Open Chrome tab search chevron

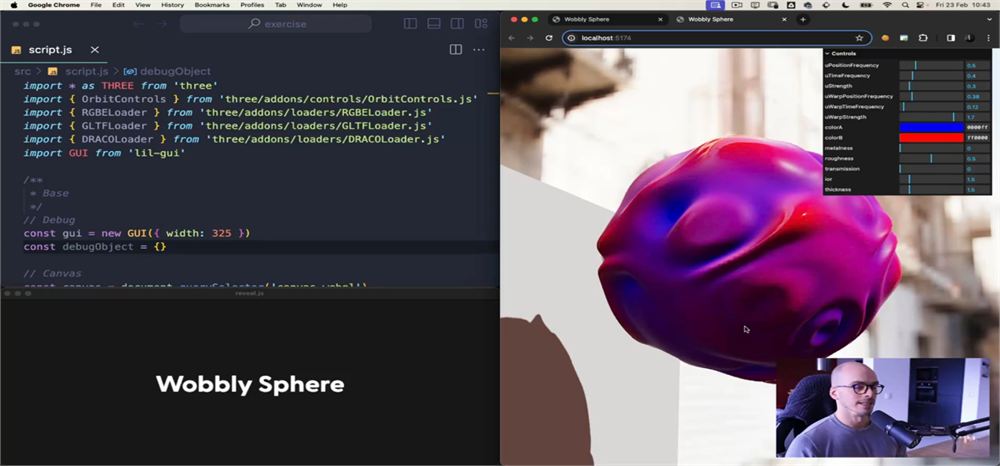coord(989,19)
